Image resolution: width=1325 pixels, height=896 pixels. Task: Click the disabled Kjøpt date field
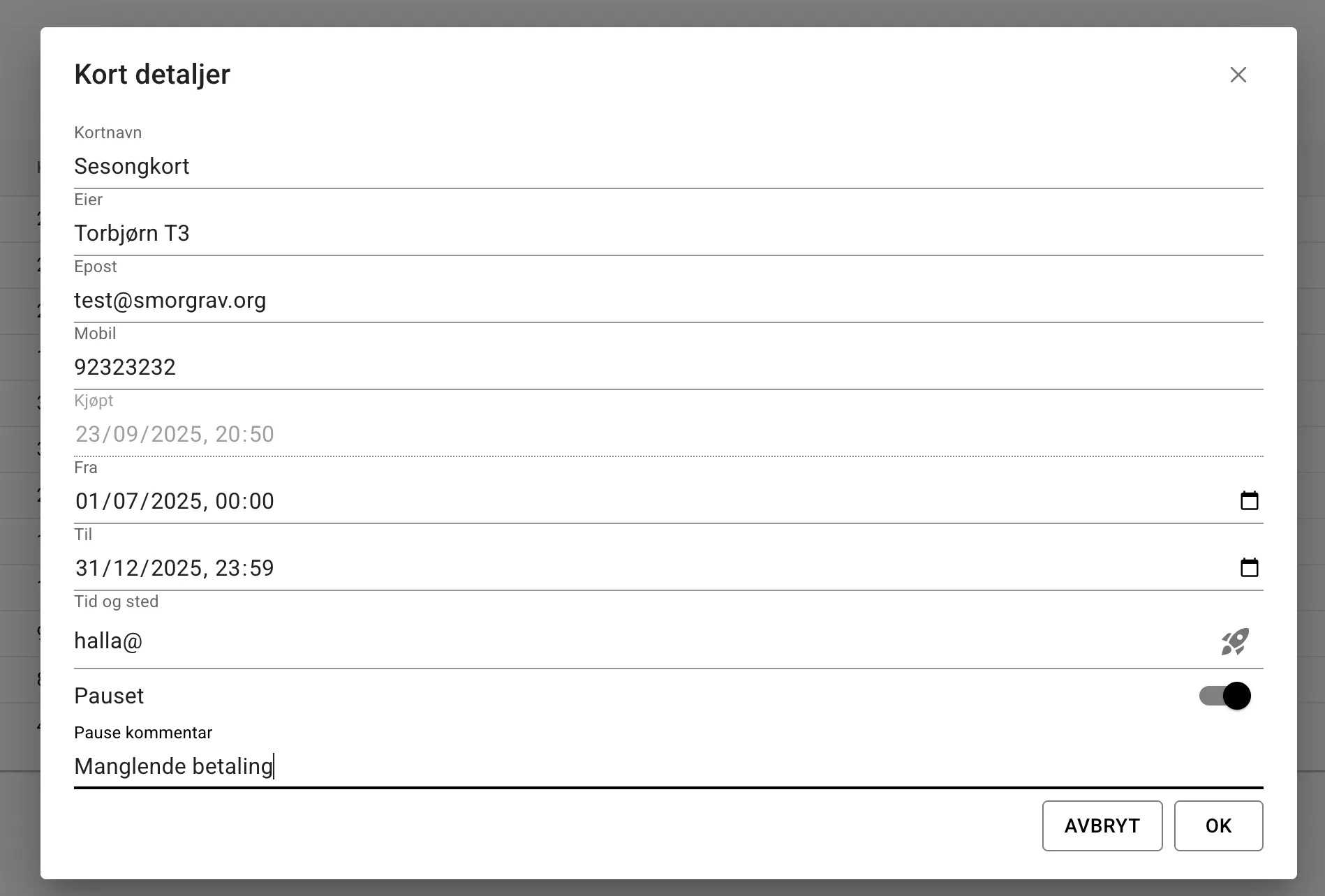point(628,434)
